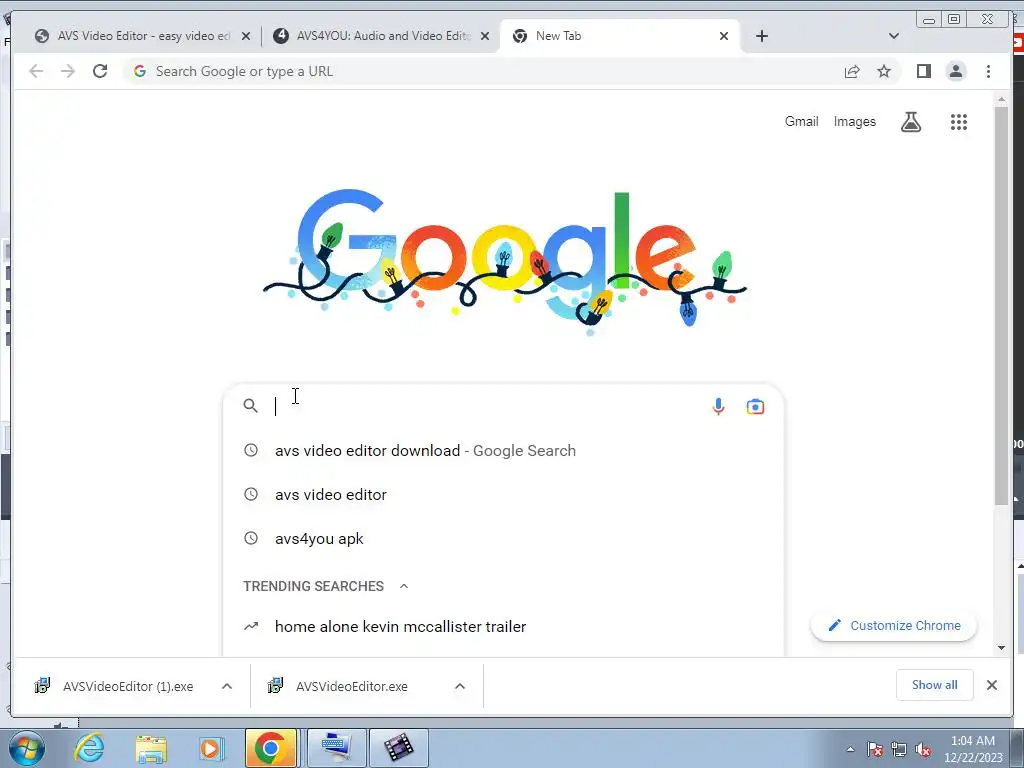Open the Action Center flag icon
Image resolution: width=1024 pixels, height=768 pixels.
(875, 750)
